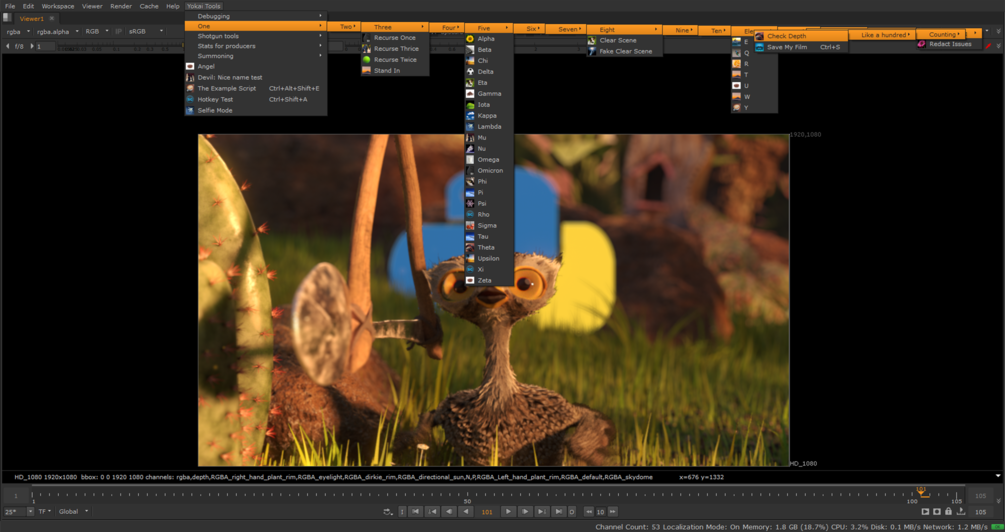Click the Sigma menu item icon
Image resolution: width=1005 pixels, height=532 pixels.
pyautogui.click(x=470, y=226)
